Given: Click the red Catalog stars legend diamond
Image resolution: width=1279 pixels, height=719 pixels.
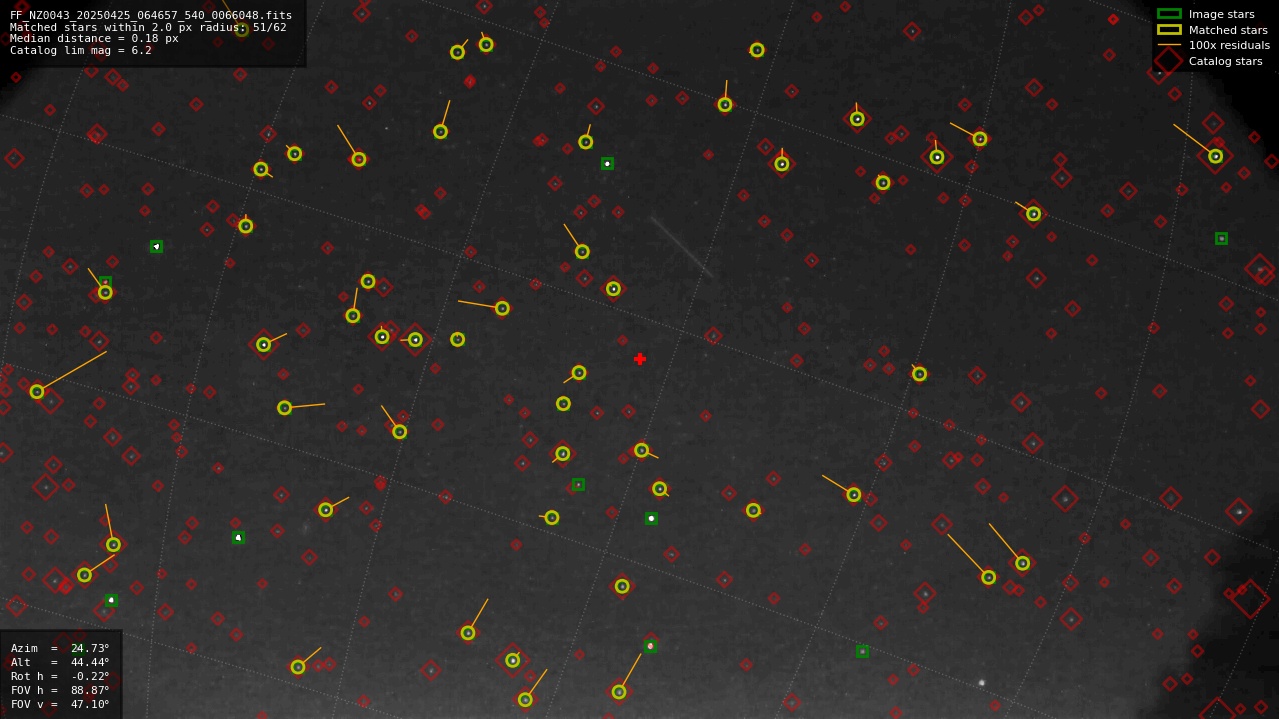Looking at the screenshot, I should (1169, 61).
